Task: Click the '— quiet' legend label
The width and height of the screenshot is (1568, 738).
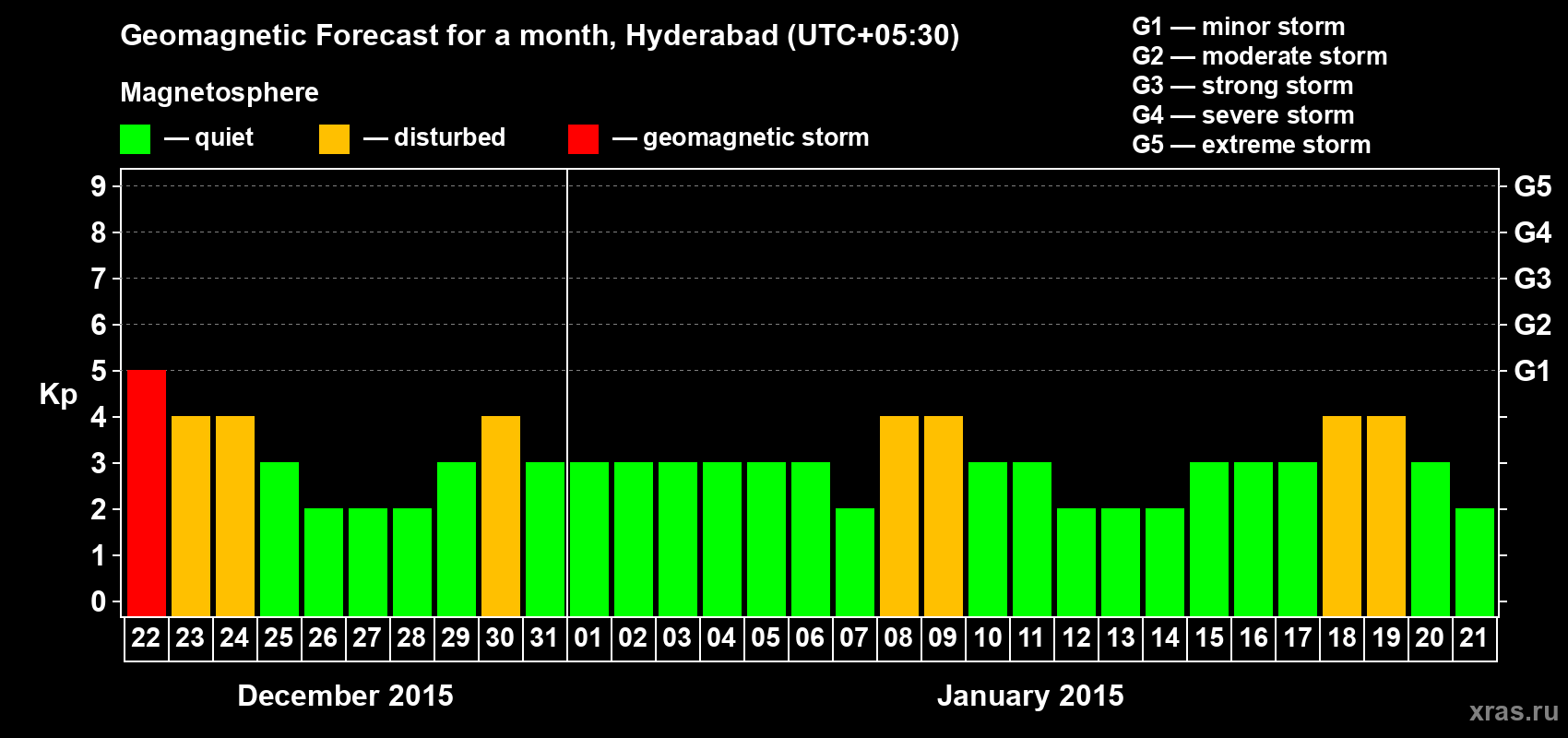Action: click(x=208, y=138)
